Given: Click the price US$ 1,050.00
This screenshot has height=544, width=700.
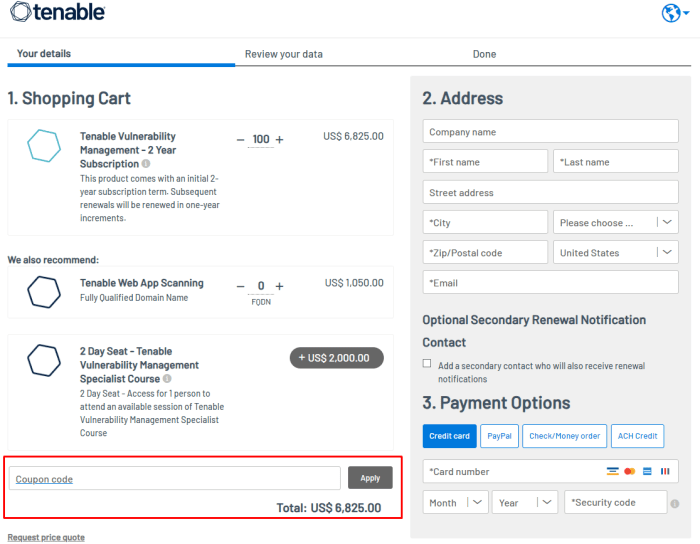Looking at the screenshot, I should pyautogui.click(x=354, y=283).
